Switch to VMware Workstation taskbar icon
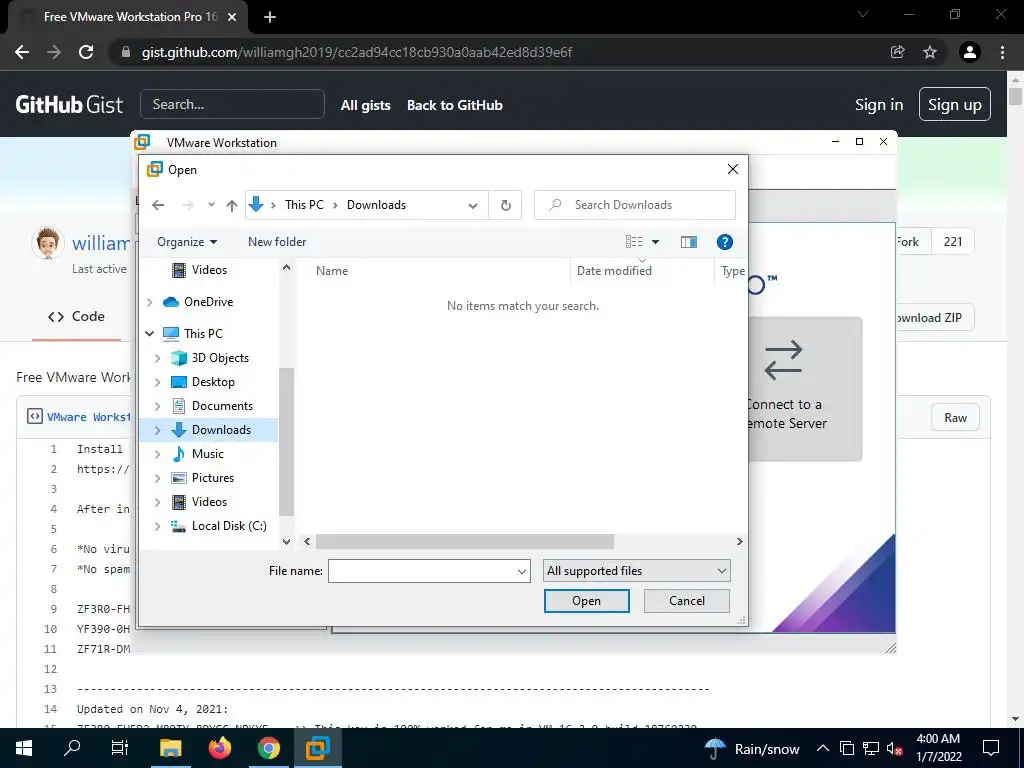The image size is (1024, 768). point(317,748)
